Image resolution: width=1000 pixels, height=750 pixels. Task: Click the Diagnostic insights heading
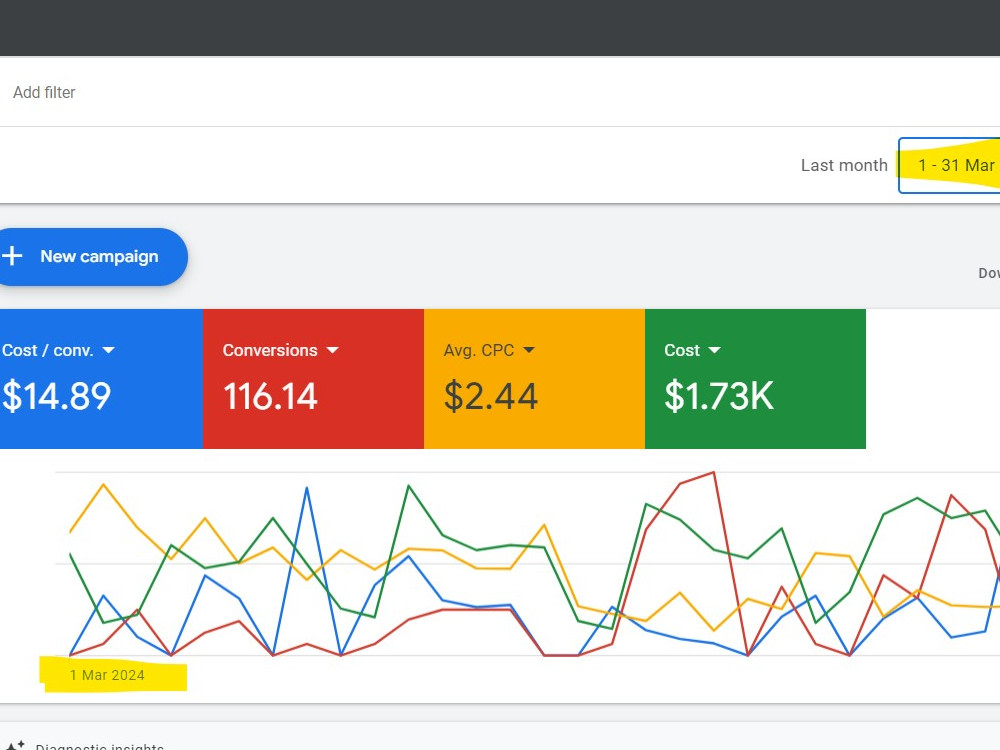coord(99,746)
